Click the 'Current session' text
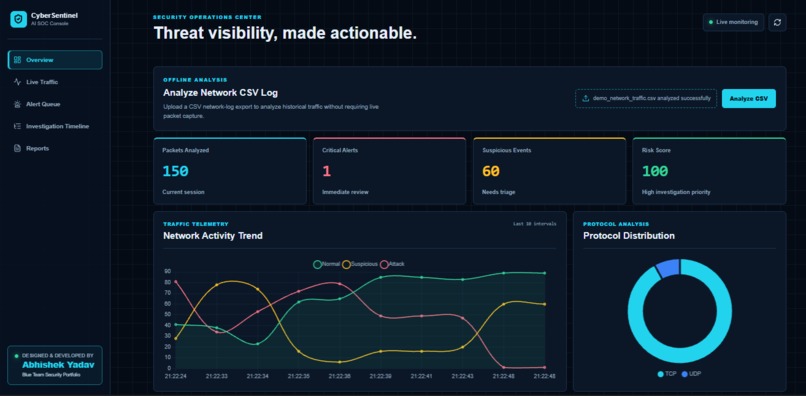Screen dimensions: 806x396 pos(184,192)
